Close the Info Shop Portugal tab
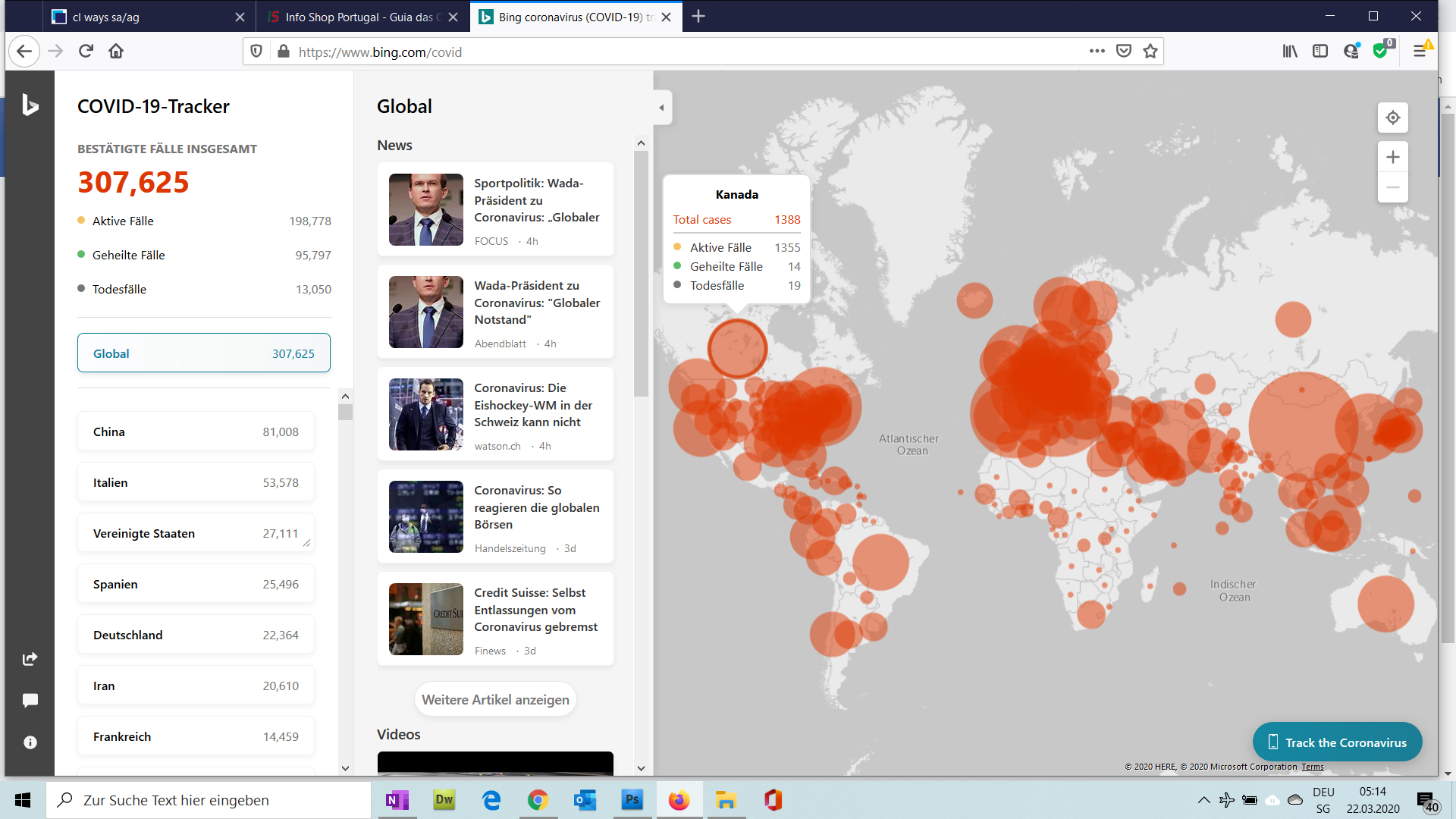 click(x=453, y=17)
